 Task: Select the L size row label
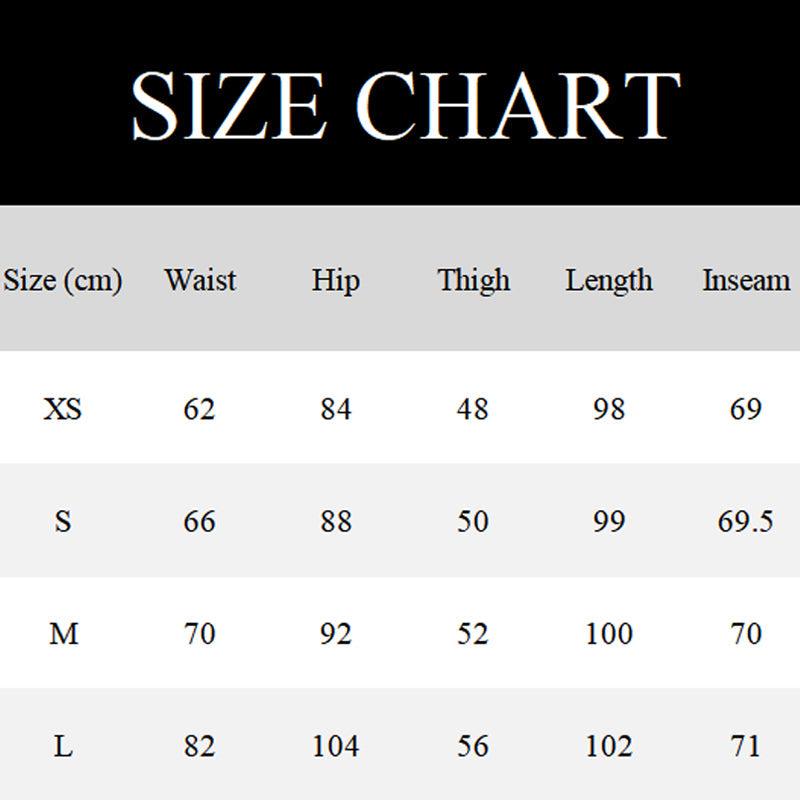pos(63,746)
